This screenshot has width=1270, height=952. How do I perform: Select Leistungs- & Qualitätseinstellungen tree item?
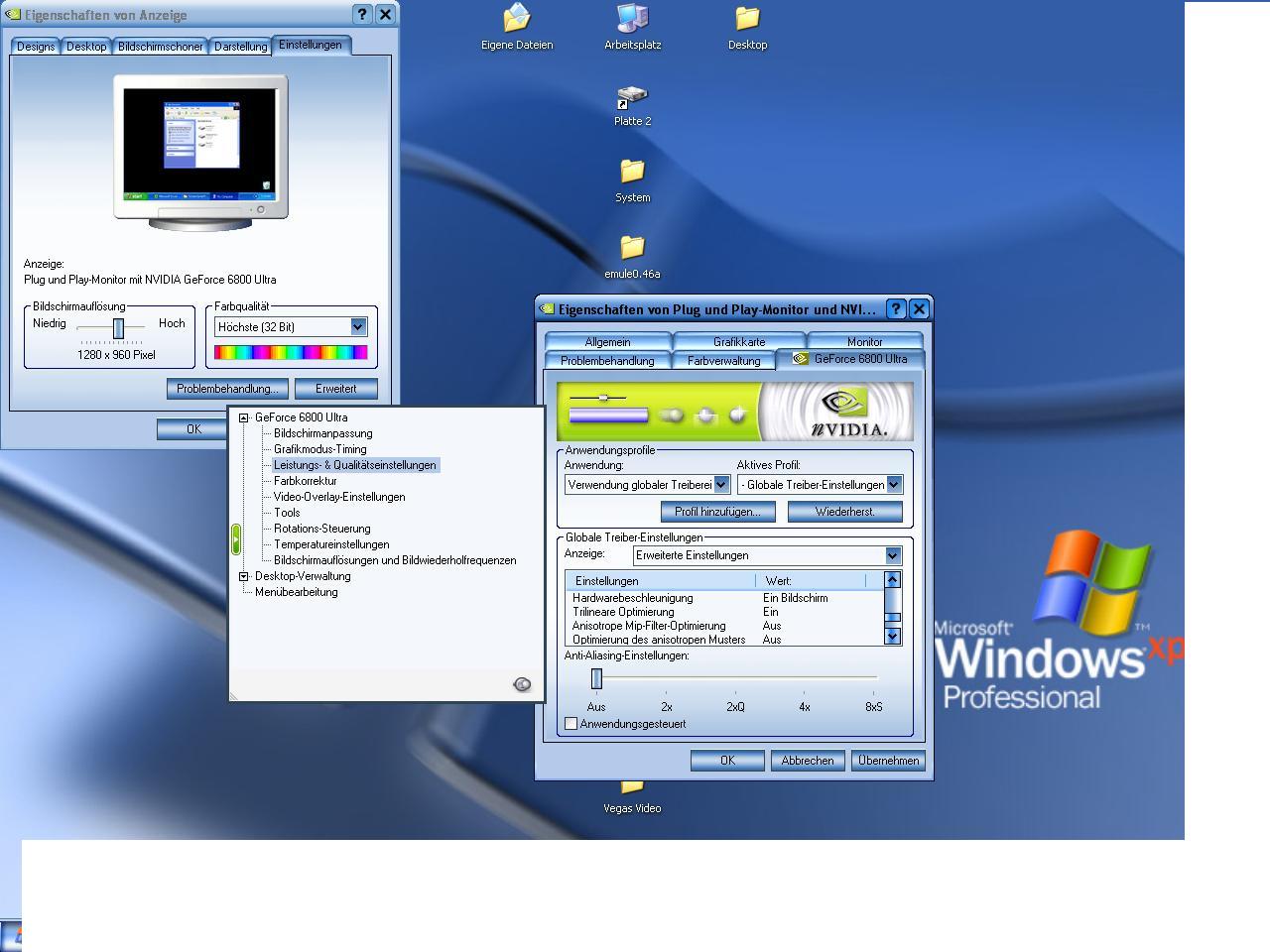[355, 465]
